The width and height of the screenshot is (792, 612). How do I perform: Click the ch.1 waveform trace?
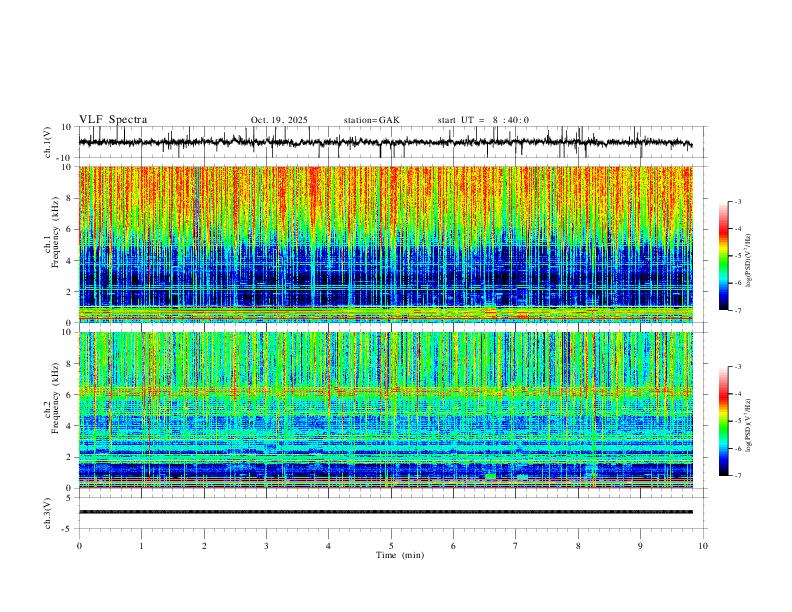(x=385, y=142)
